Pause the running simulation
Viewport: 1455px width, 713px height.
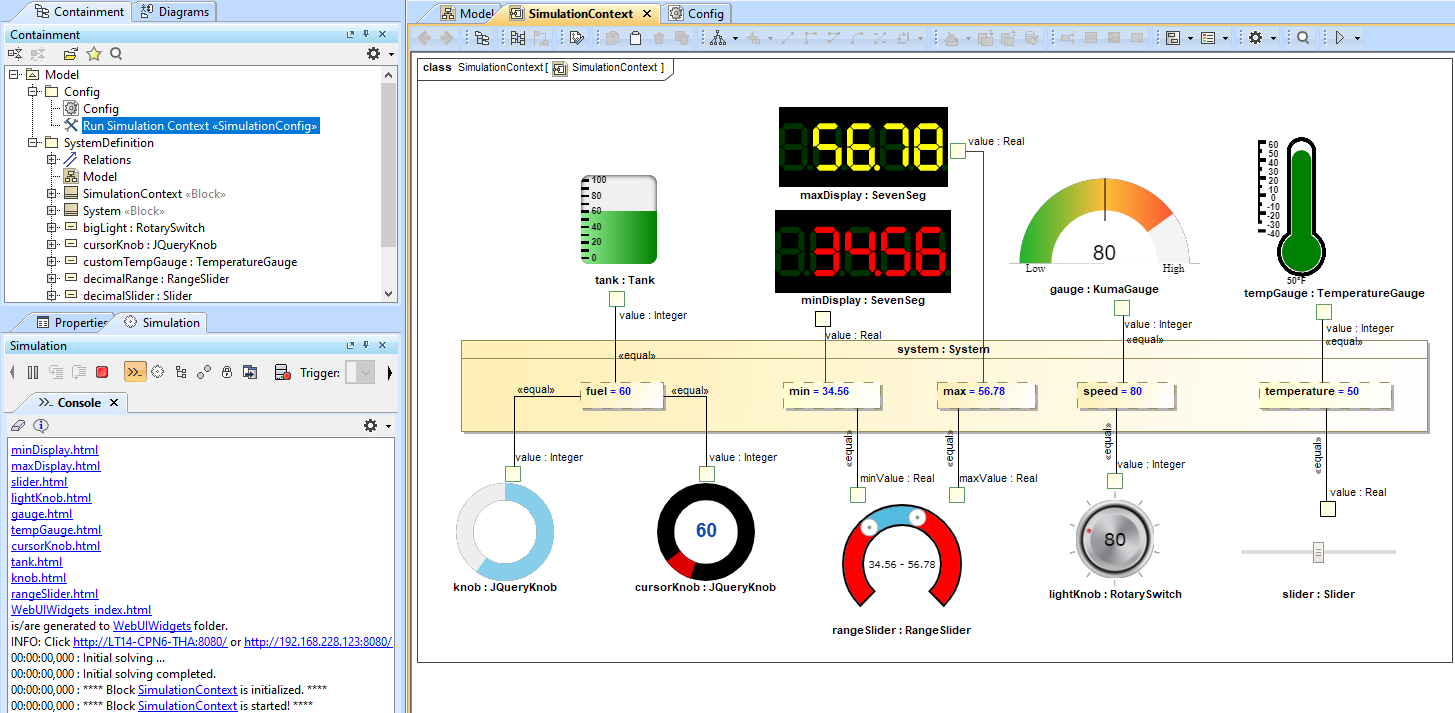(33, 372)
